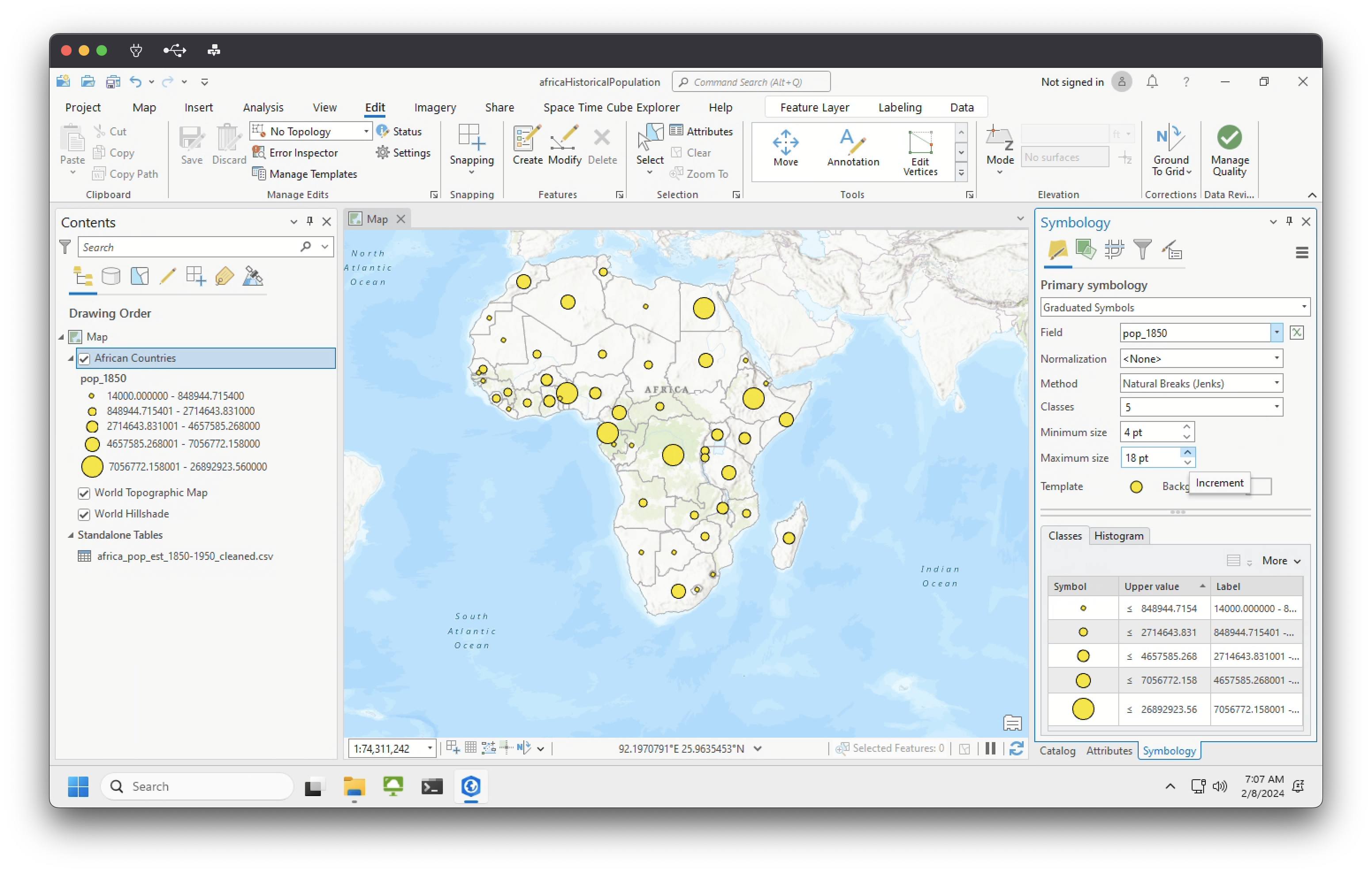Expand the Method Natural Breaks dropdown
This screenshot has height=873, width=1372.
point(1201,384)
